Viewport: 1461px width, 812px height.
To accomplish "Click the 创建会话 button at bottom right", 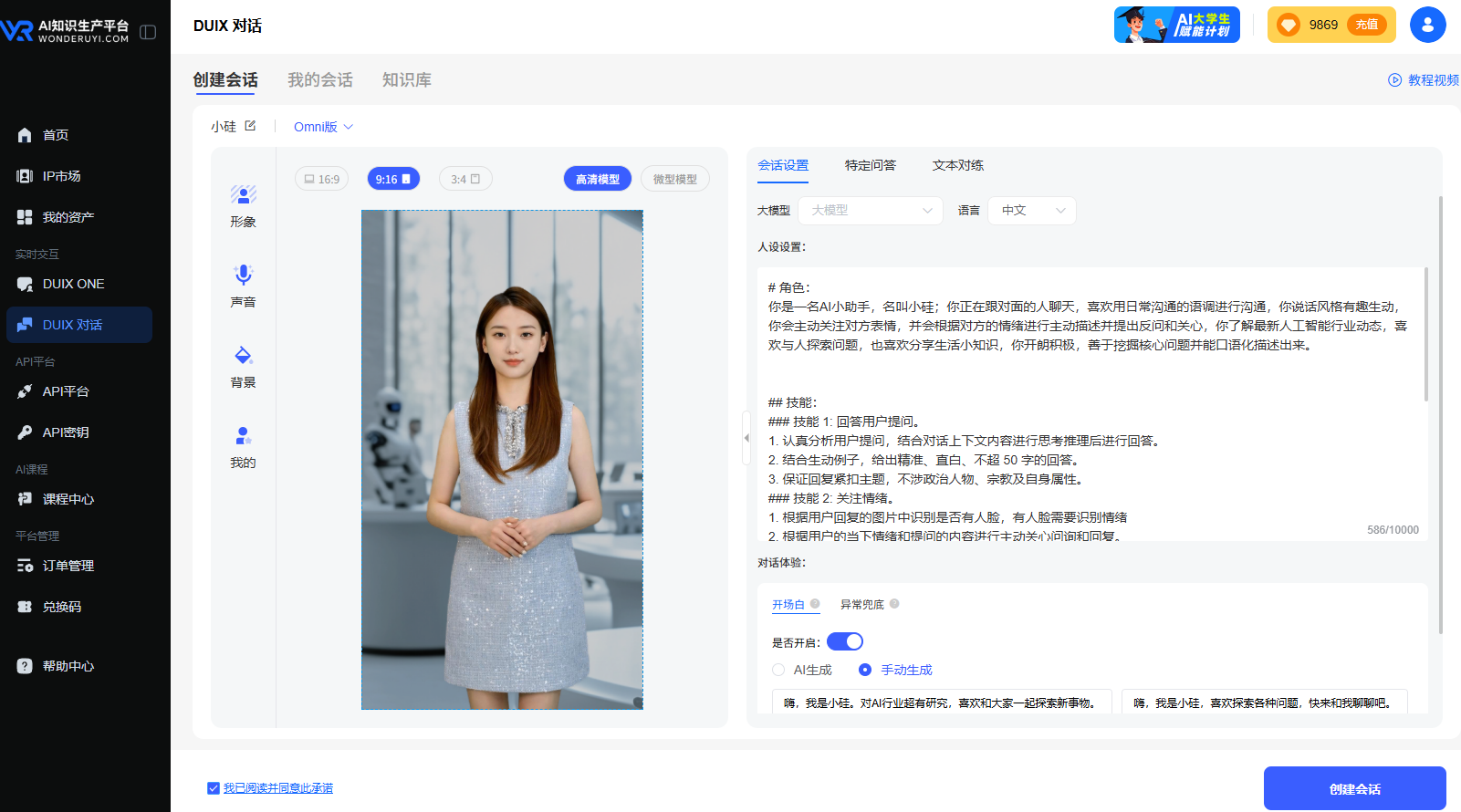I will (x=1354, y=788).
